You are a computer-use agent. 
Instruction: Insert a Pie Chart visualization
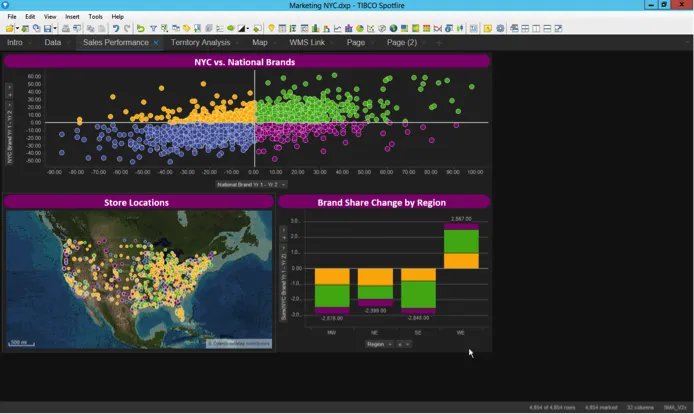[360, 28]
